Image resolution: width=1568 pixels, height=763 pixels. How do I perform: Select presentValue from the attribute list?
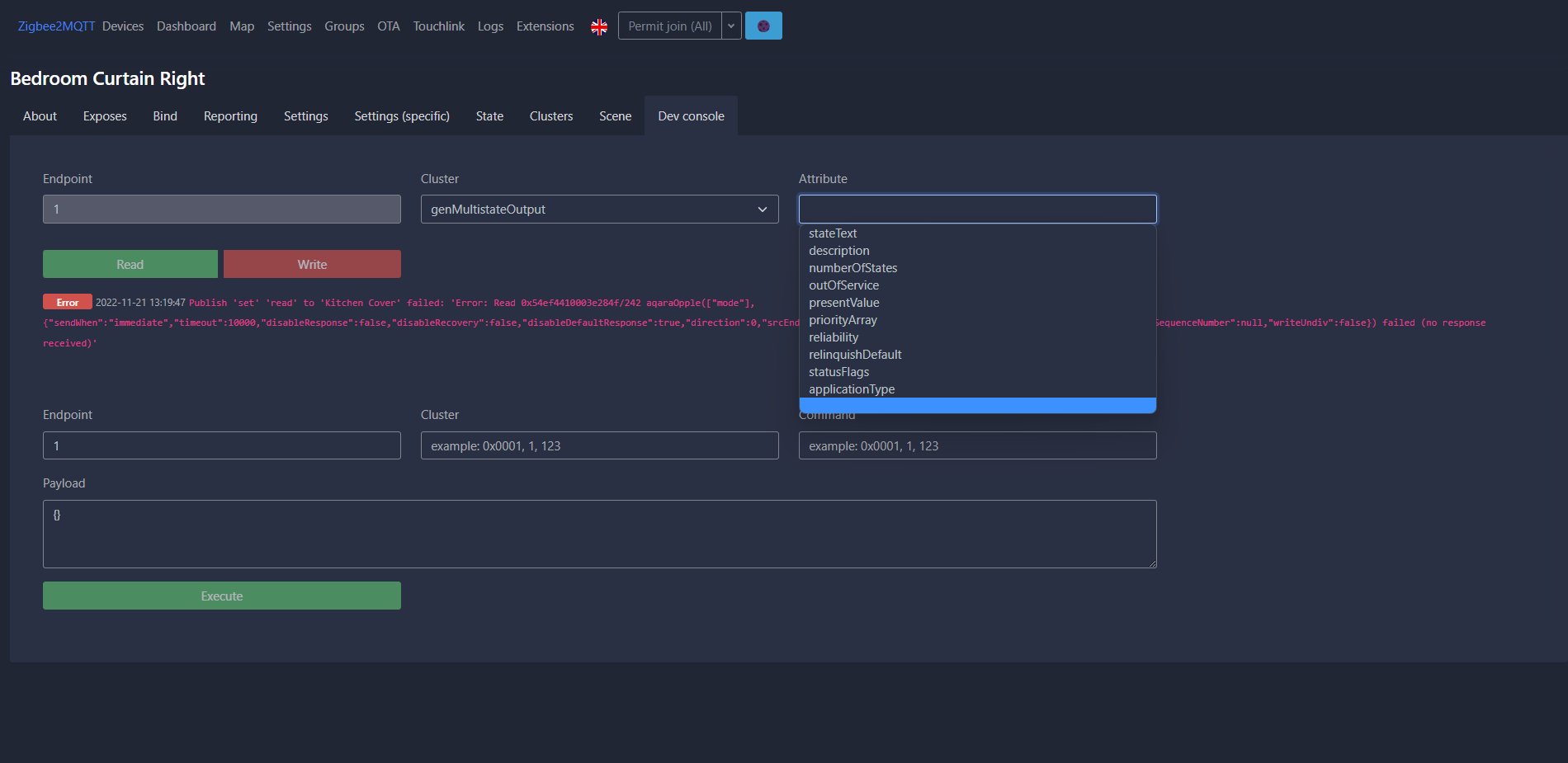[x=843, y=302]
